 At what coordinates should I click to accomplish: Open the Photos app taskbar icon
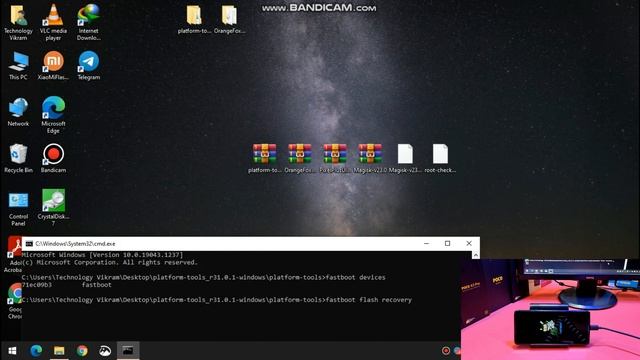(105, 351)
